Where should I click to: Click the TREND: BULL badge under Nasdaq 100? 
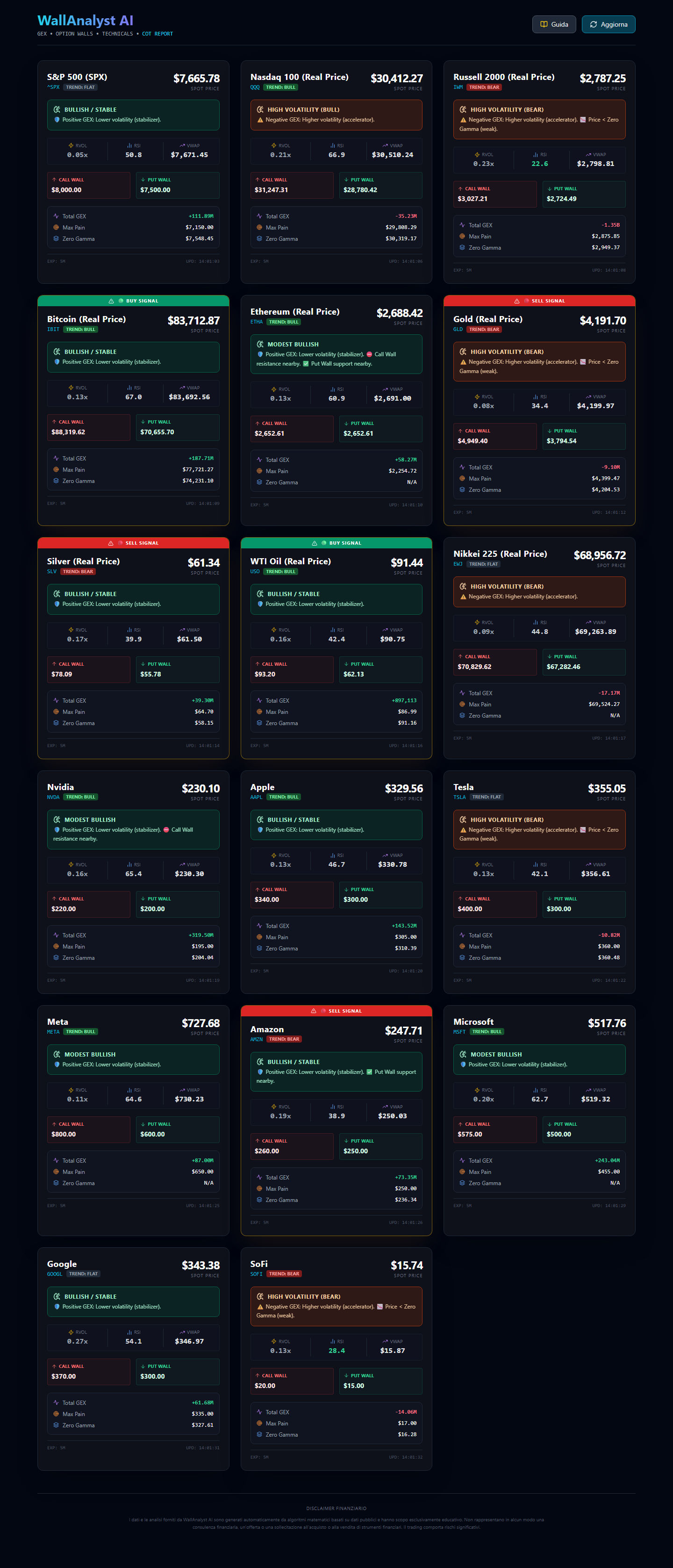[x=281, y=87]
